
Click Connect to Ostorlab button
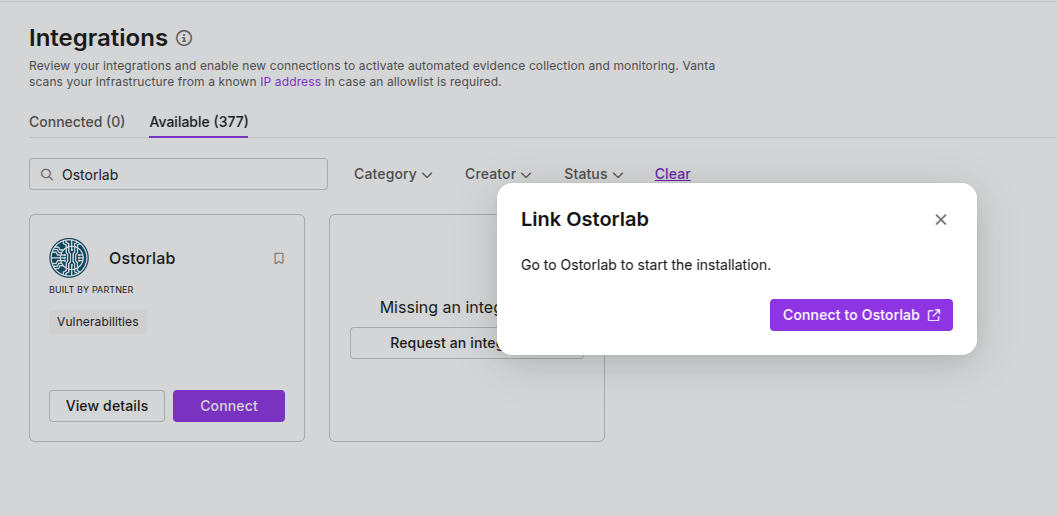(x=861, y=315)
